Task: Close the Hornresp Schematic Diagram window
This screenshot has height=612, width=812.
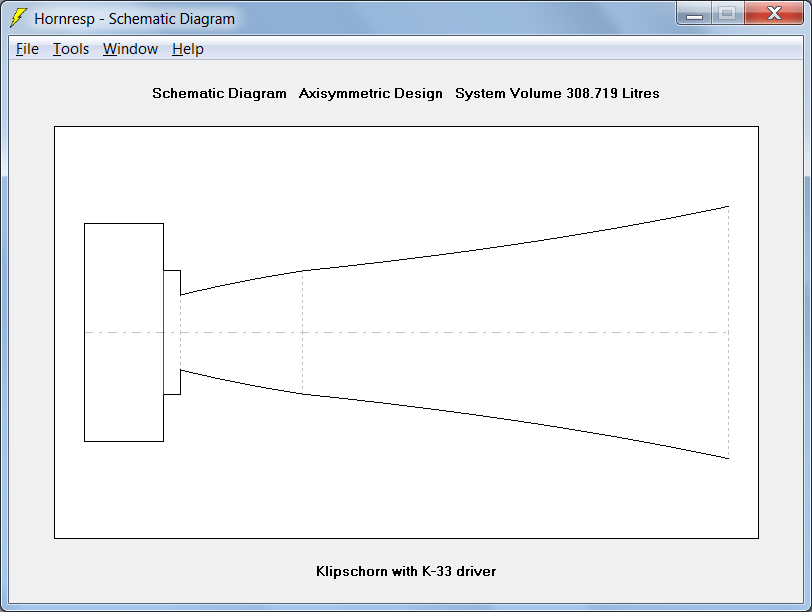Action: pos(774,14)
